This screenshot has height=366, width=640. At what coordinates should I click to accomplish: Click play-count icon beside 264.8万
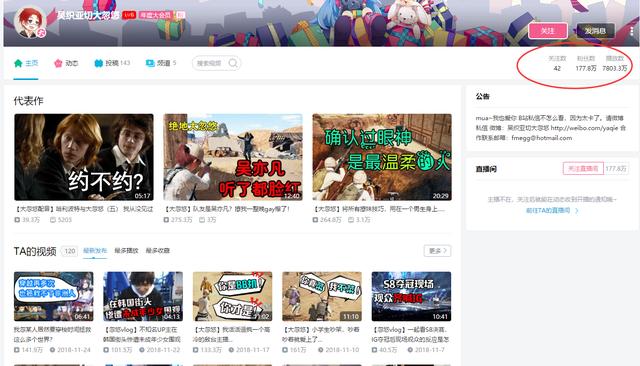(x=315, y=220)
